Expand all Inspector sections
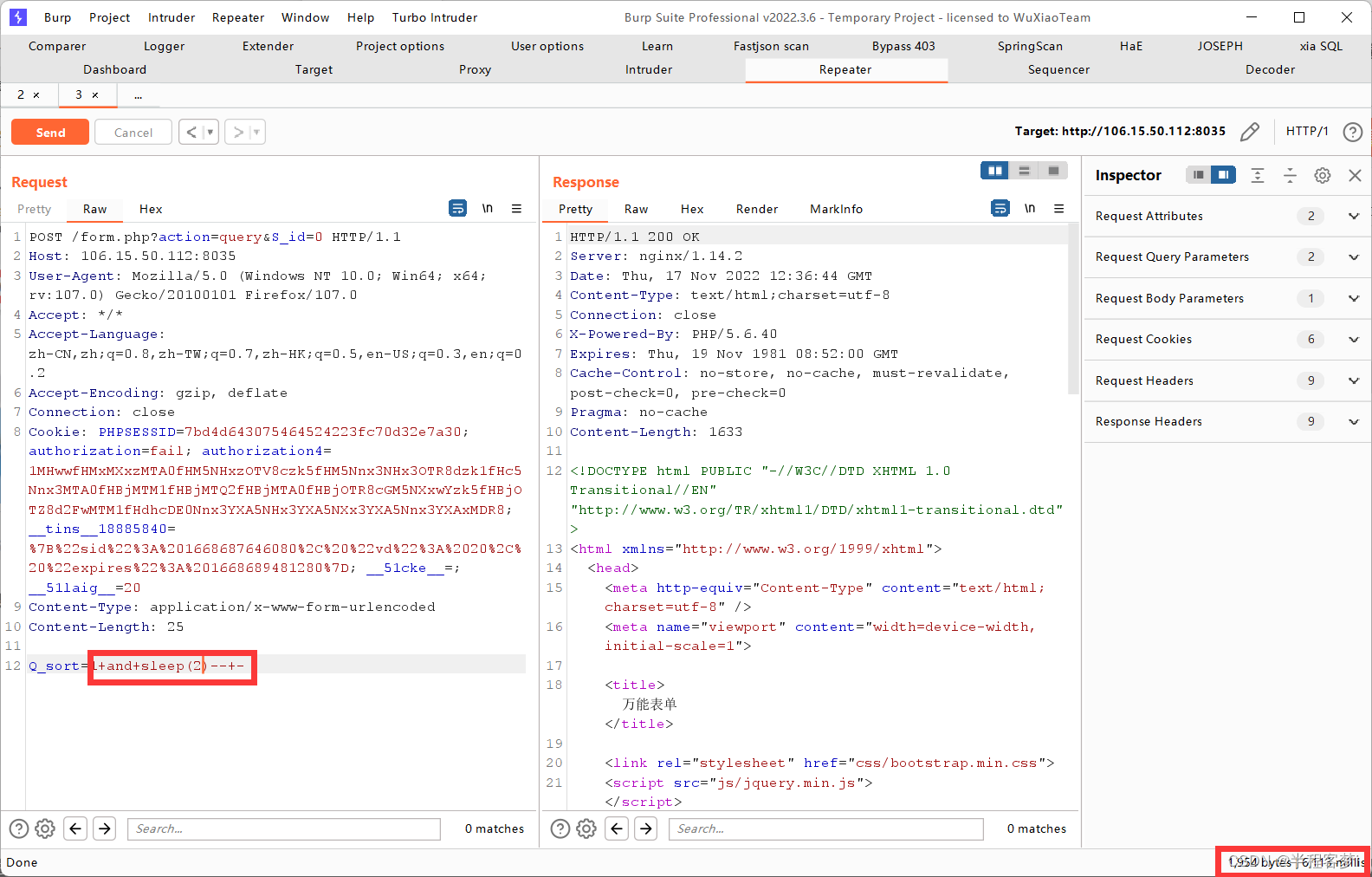The width and height of the screenshot is (1372, 877). click(1258, 175)
